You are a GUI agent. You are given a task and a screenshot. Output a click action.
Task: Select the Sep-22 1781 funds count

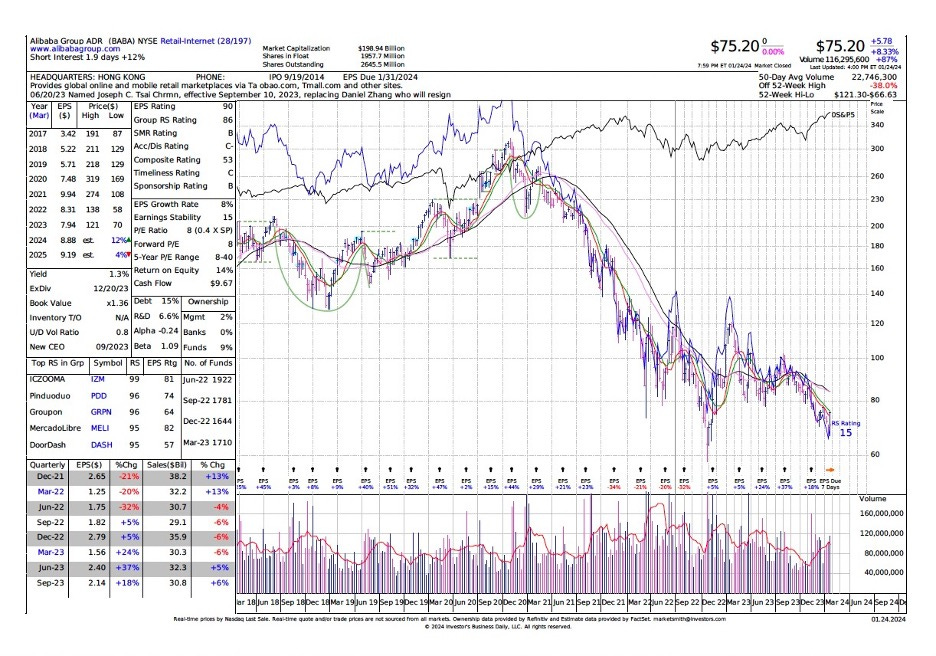tap(208, 401)
